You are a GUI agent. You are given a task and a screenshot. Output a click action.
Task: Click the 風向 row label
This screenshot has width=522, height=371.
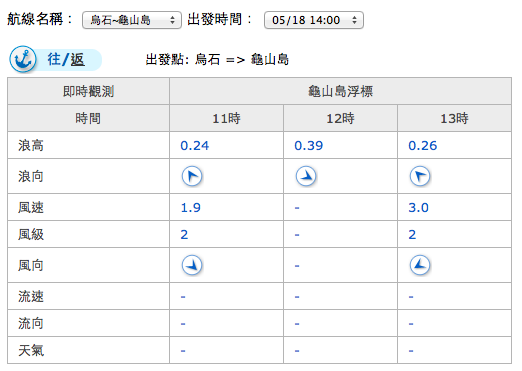click(x=31, y=266)
